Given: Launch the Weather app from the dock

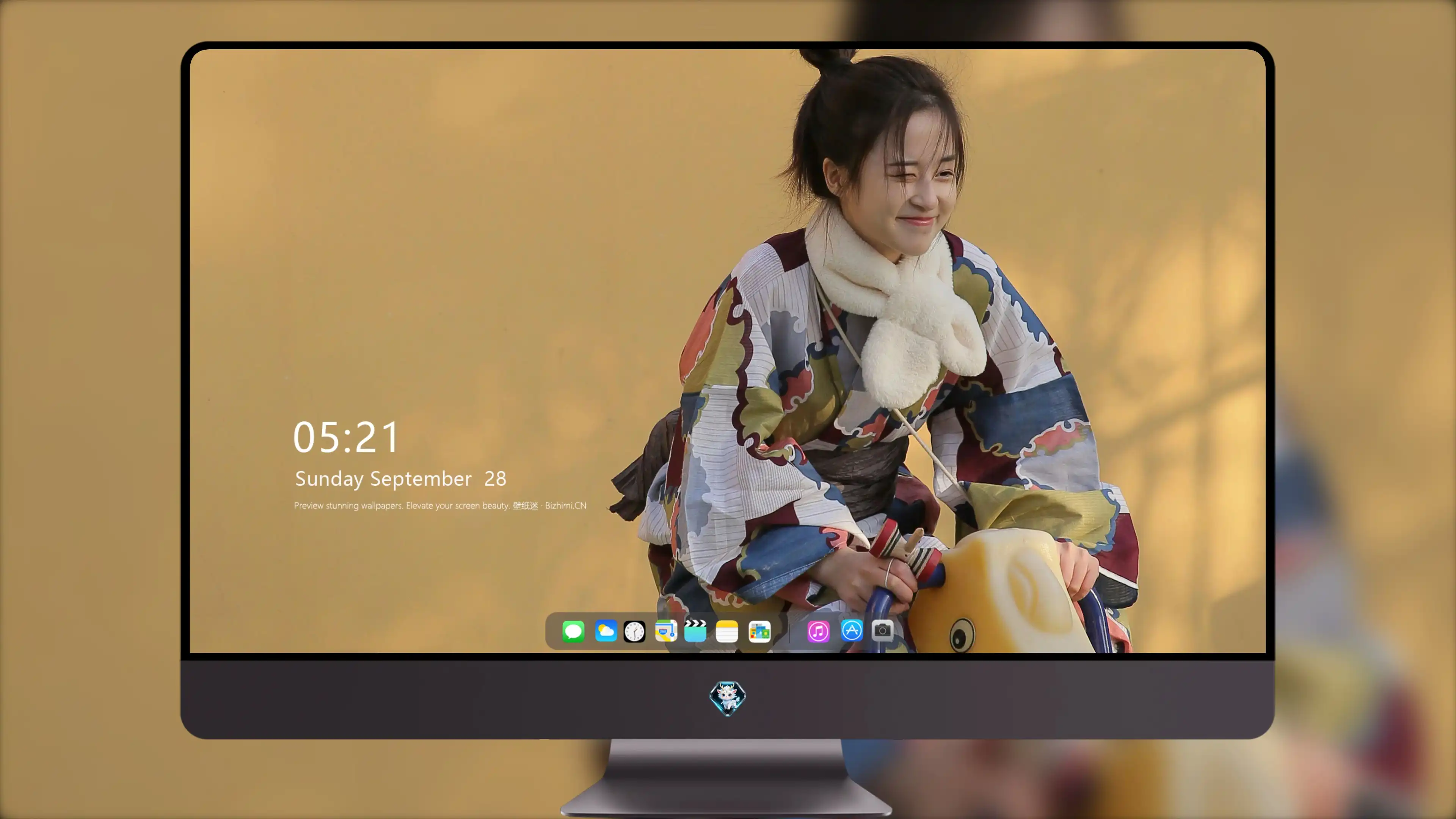Looking at the screenshot, I should pos(606,631).
